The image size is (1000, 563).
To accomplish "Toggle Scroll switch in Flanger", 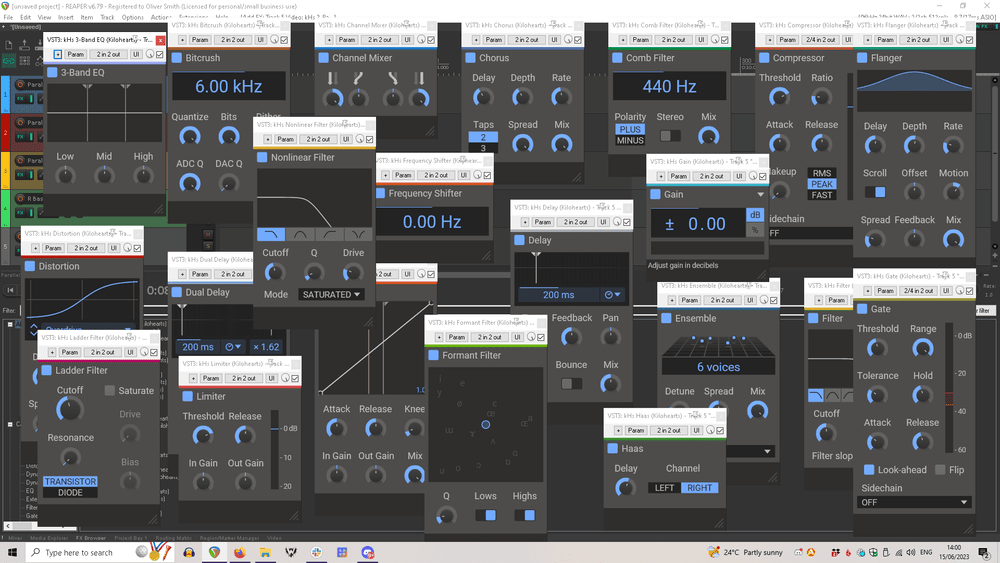I will pyautogui.click(x=875, y=192).
